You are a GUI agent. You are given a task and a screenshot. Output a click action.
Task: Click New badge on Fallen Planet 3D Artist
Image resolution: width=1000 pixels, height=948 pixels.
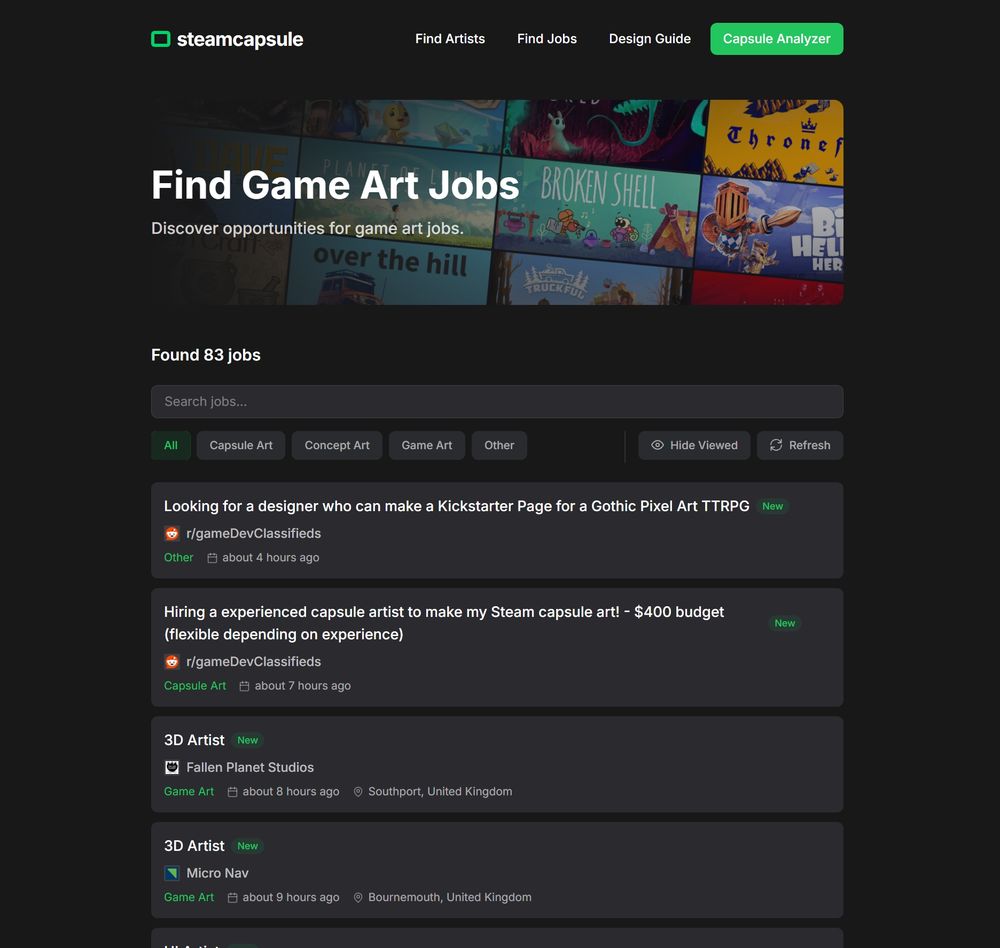coord(247,740)
